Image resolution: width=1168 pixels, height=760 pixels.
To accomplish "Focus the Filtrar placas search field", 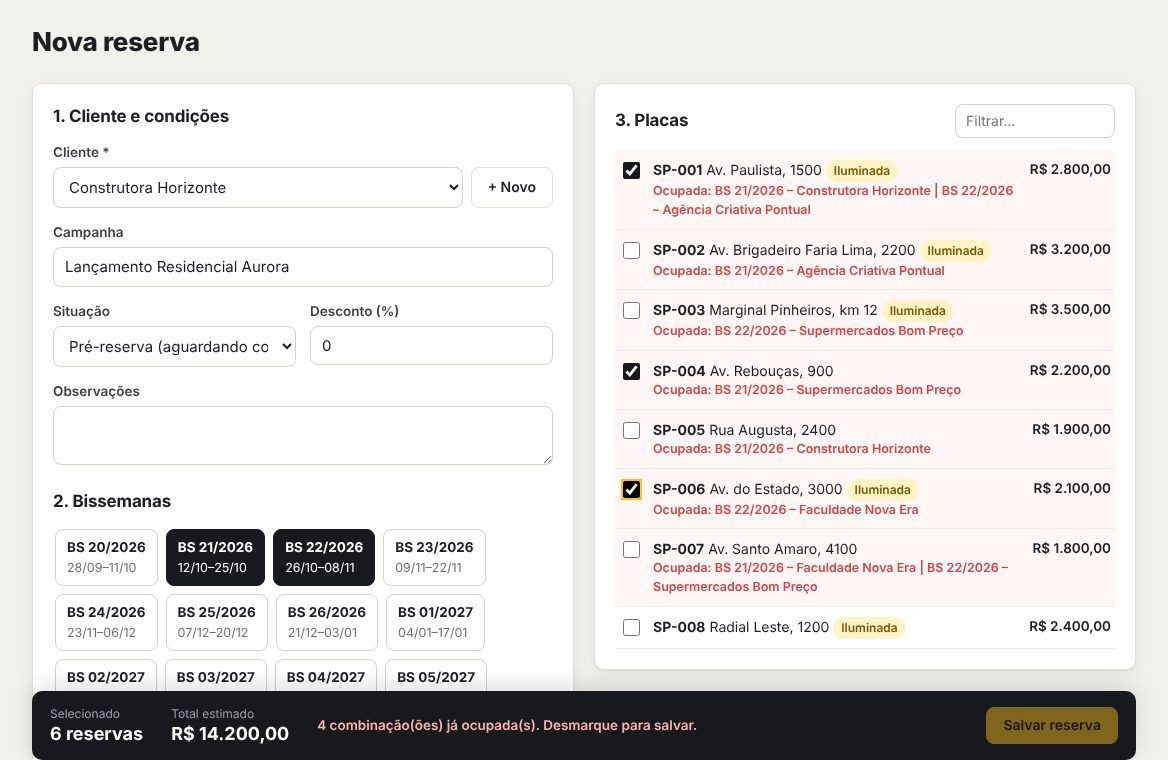I will click(x=1035, y=121).
